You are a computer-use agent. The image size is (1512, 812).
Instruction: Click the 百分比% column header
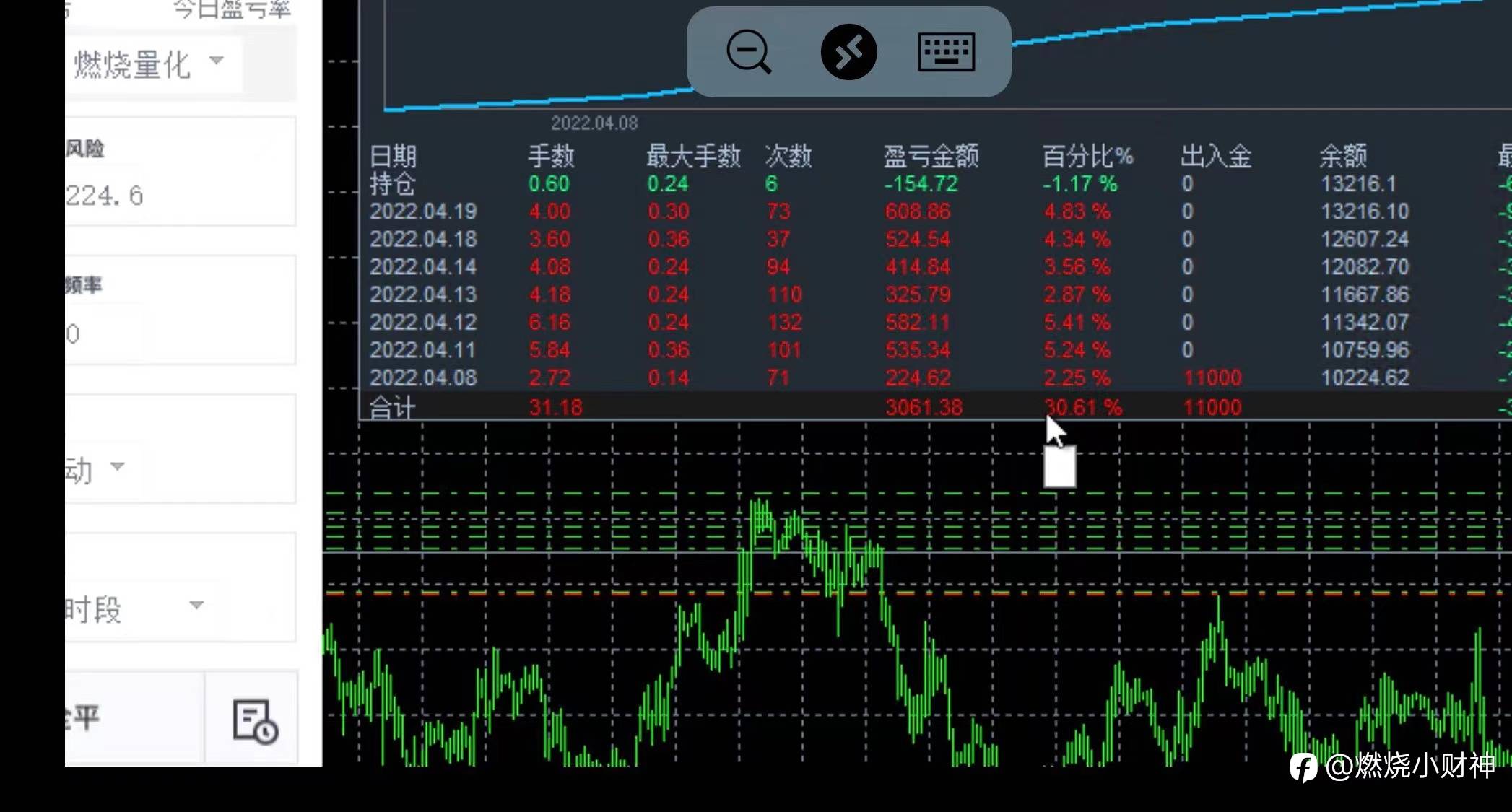click(x=1087, y=156)
